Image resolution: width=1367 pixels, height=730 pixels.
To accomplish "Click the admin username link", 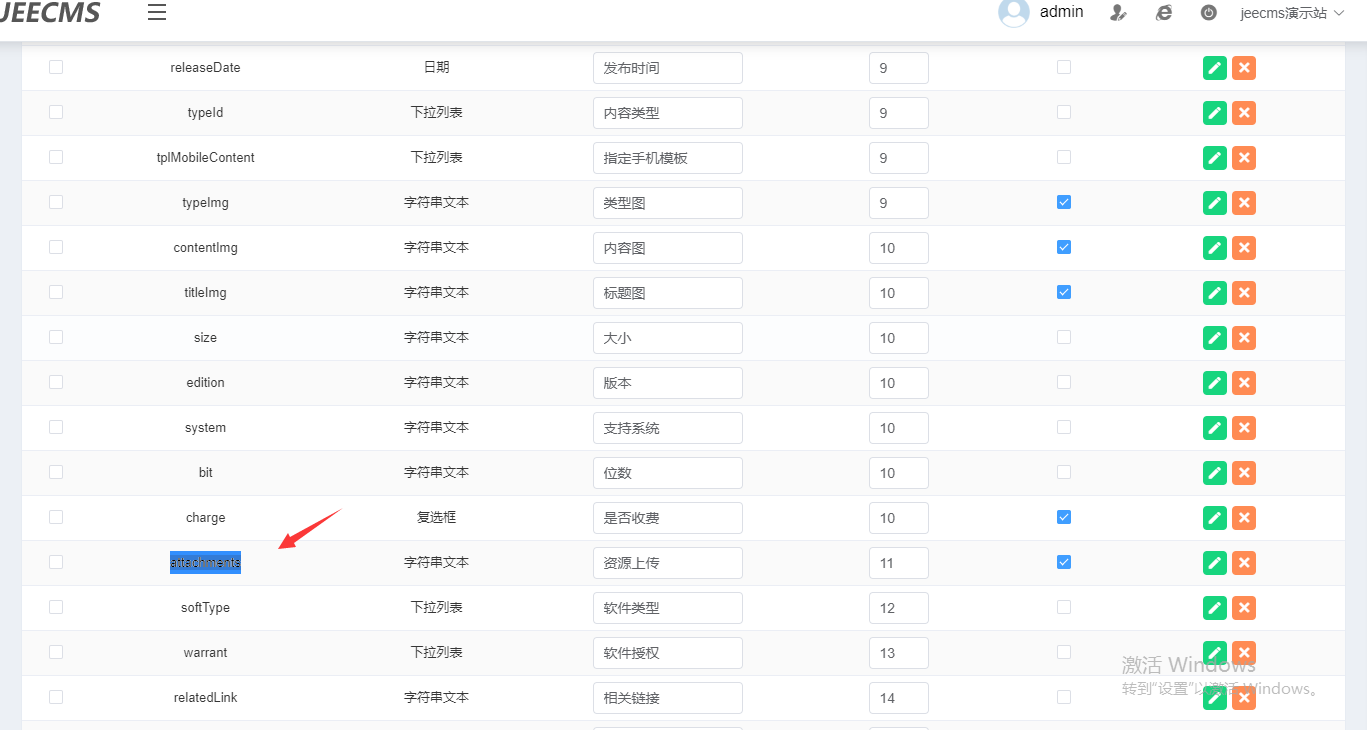I will coord(1062,12).
